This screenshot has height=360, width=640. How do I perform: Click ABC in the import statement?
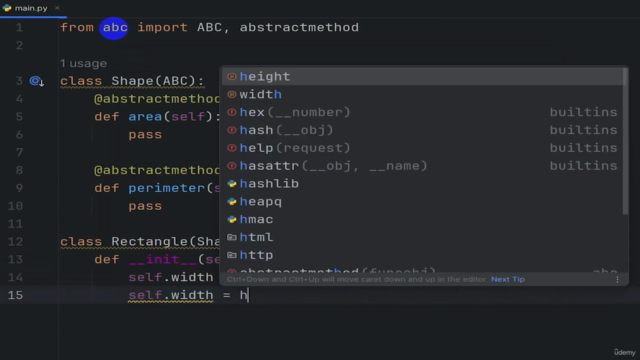(209, 28)
